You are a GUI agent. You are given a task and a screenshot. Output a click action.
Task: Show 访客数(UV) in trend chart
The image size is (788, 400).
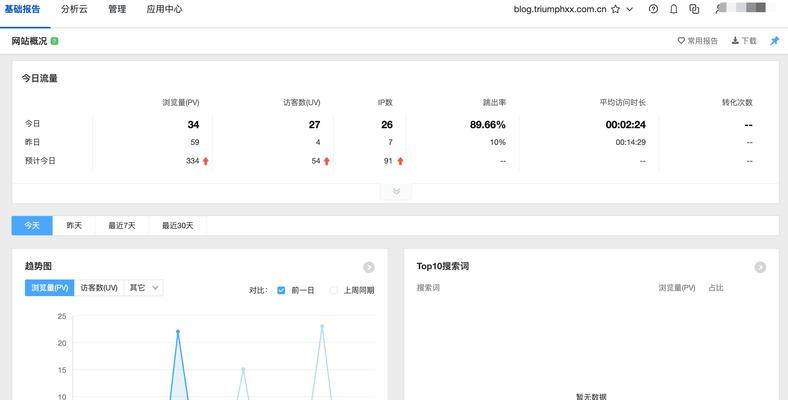pyautogui.click(x=99, y=288)
